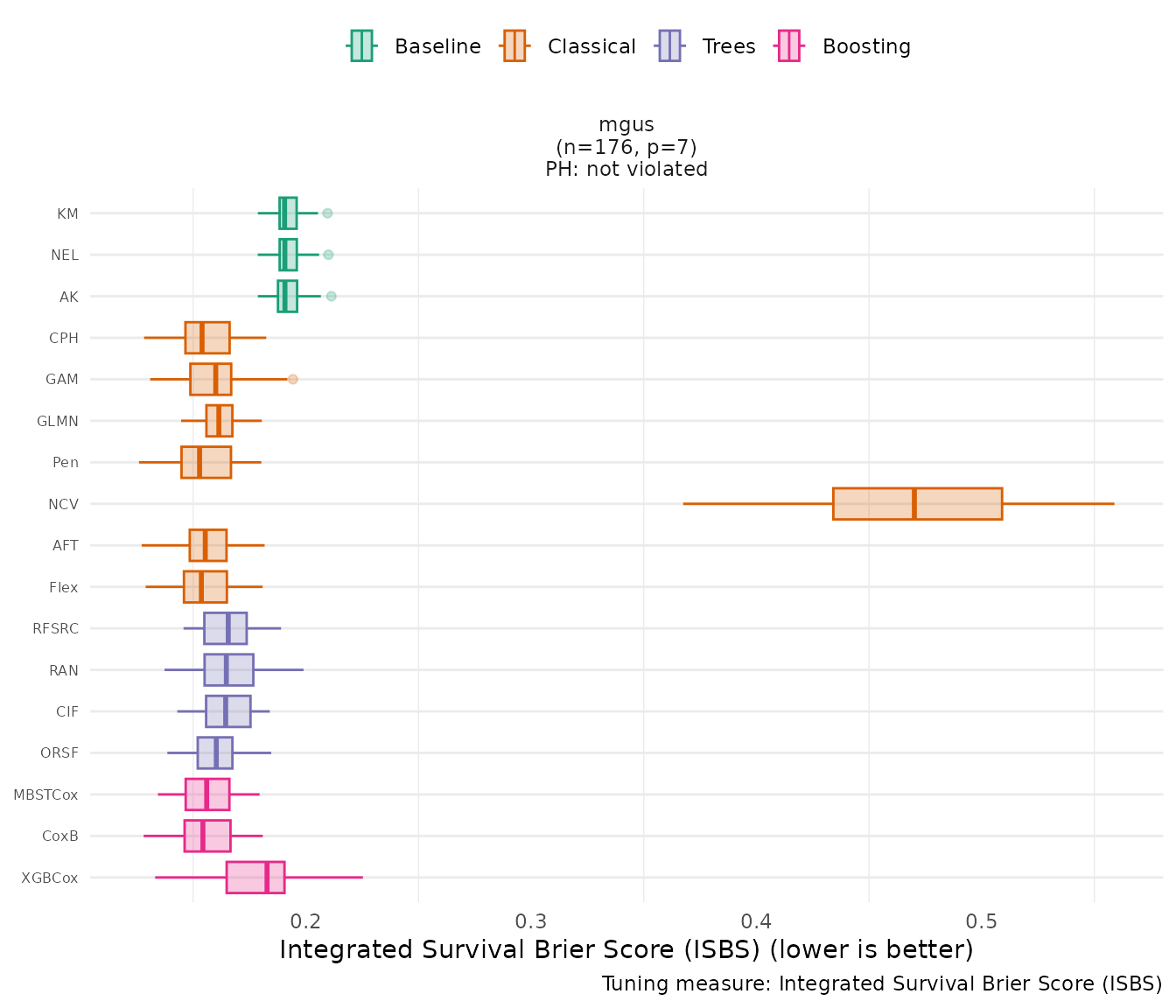Click the NCV boxplot box
The image size is (1176, 1008).
tap(917, 504)
